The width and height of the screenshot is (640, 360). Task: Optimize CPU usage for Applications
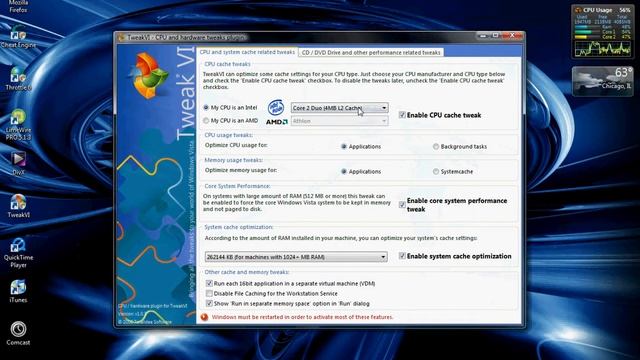coord(344,147)
